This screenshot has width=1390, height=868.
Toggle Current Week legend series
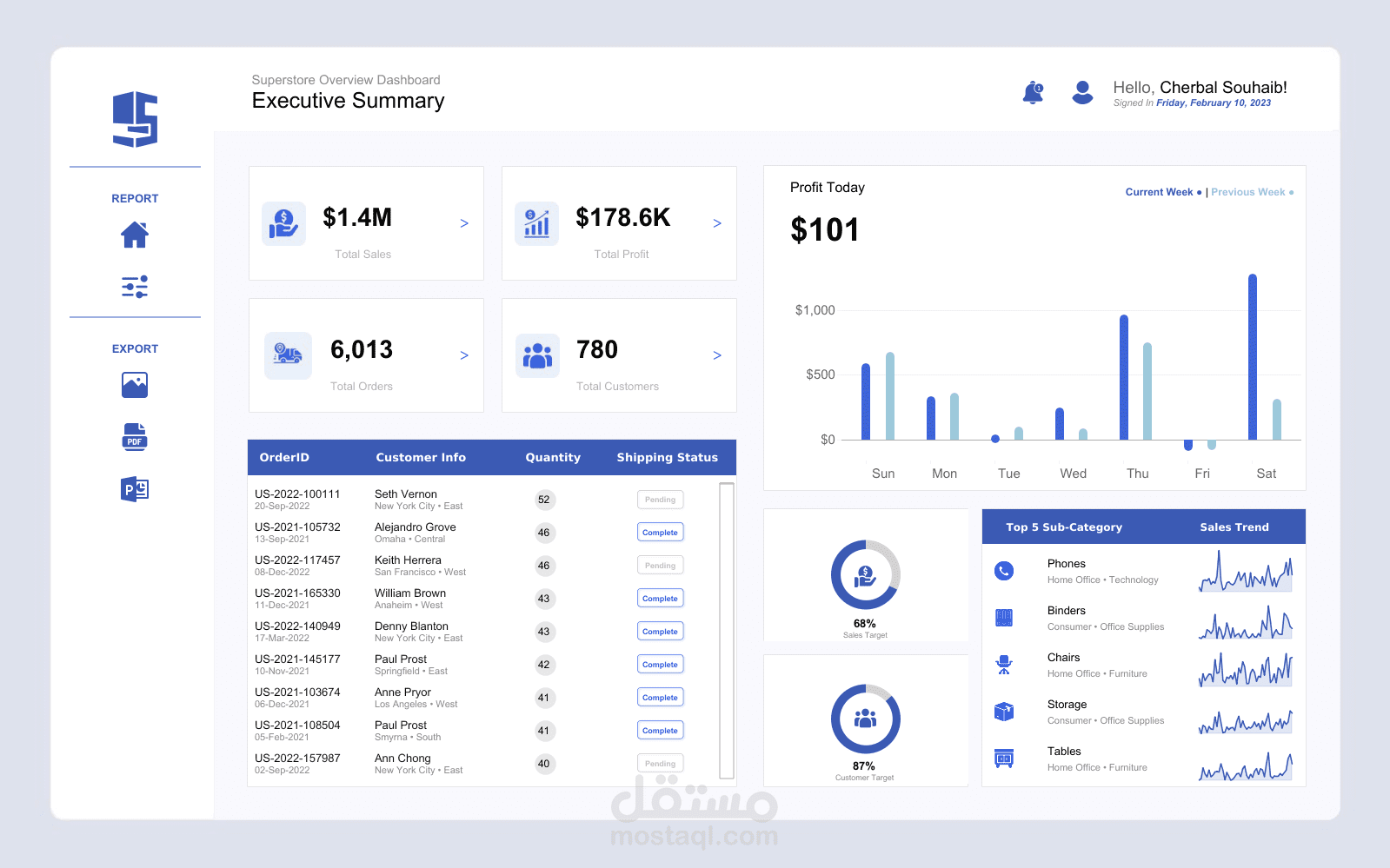click(x=1163, y=192)
